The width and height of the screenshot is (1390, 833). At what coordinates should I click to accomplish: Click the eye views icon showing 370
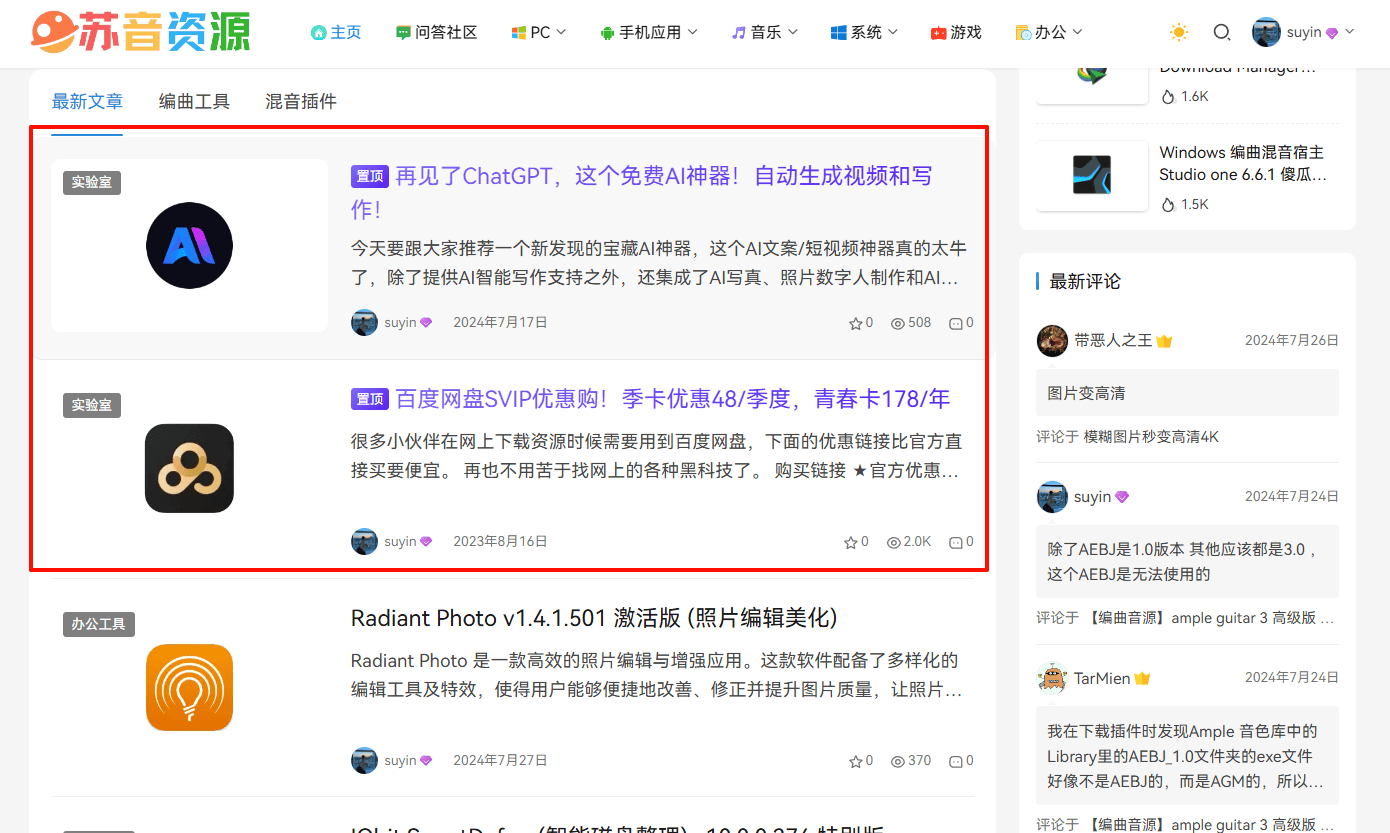pos(898,761)
